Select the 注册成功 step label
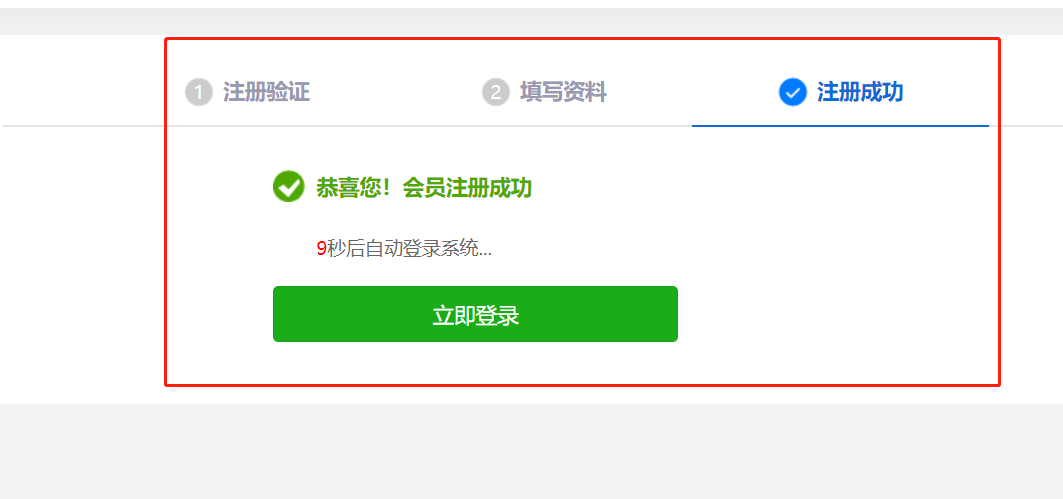1063x499 pixels. click(x=860, y=92)
